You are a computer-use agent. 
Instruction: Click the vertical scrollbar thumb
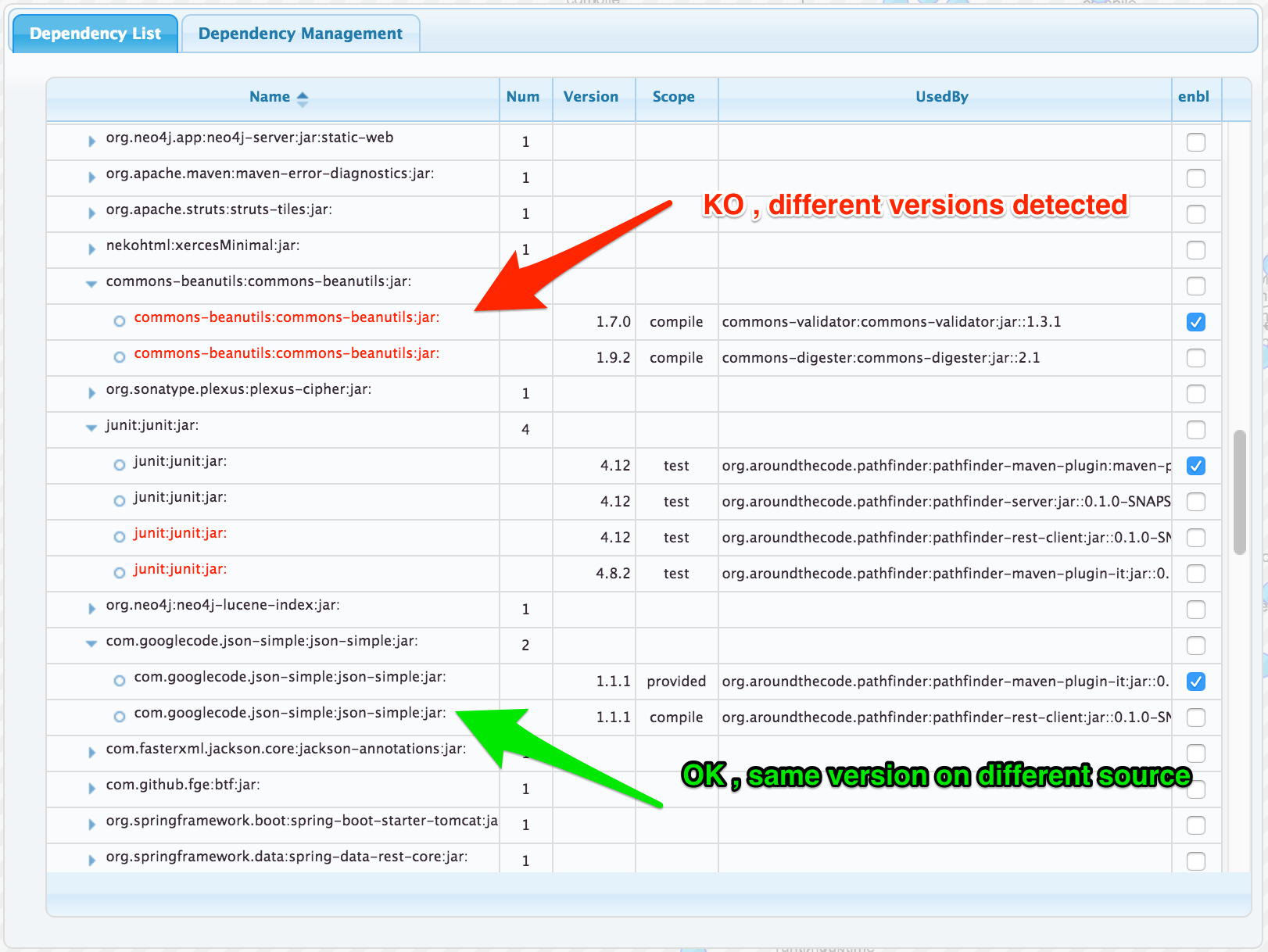1240,492
